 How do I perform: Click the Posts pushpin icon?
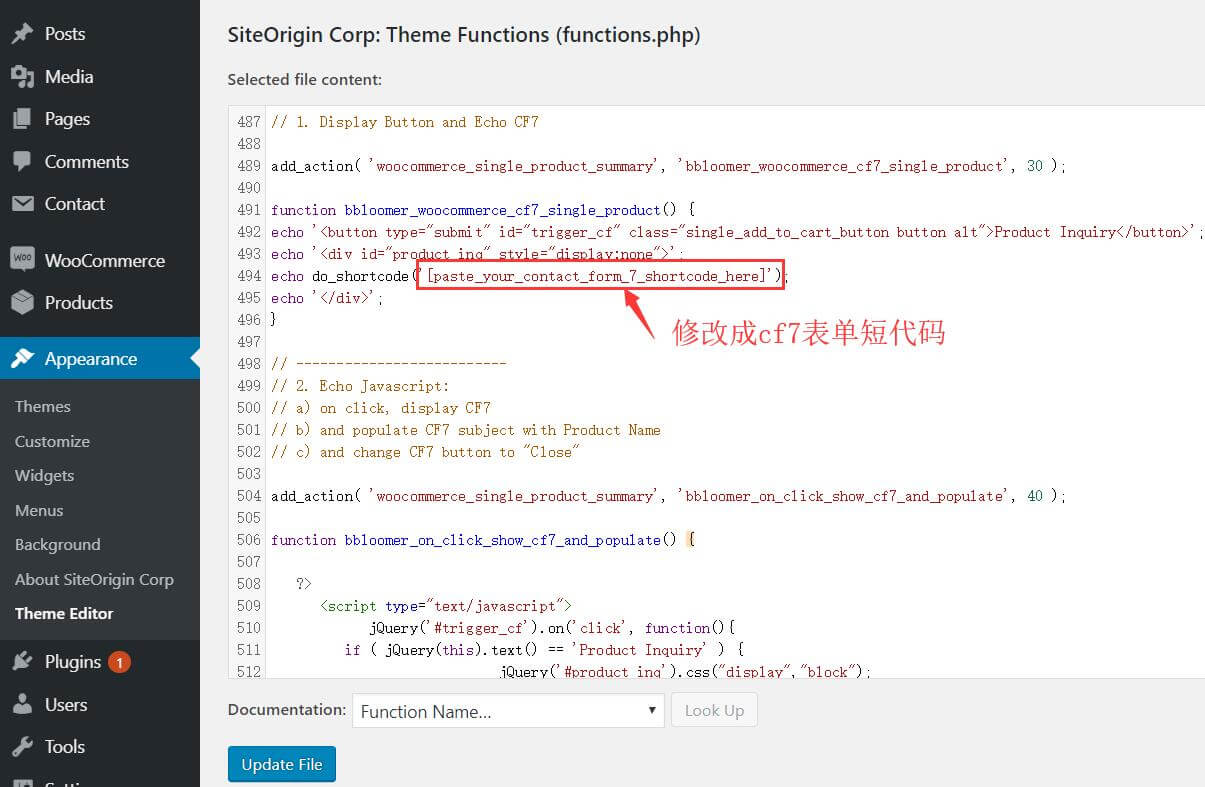click(x=22, y=34)
